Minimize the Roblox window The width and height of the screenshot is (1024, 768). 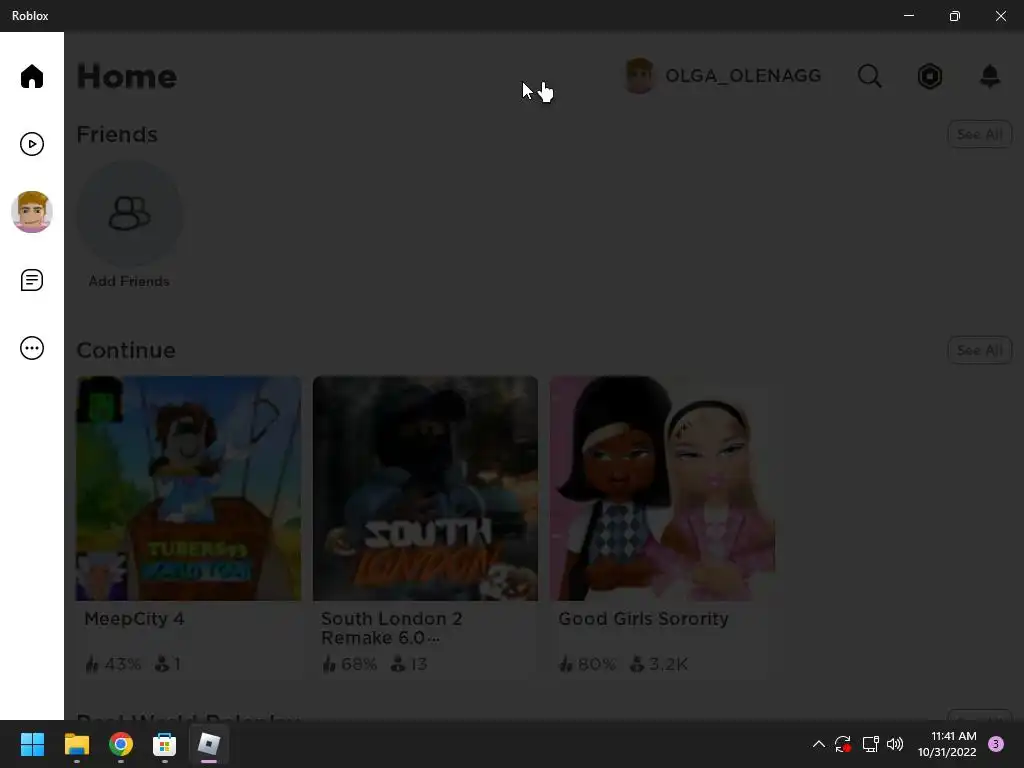click(x=909, y=16)
